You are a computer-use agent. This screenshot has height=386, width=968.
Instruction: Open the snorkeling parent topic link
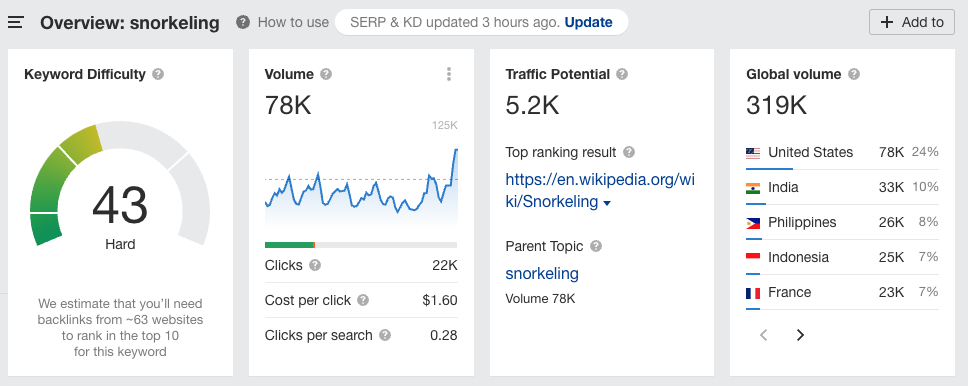[542, 274]
